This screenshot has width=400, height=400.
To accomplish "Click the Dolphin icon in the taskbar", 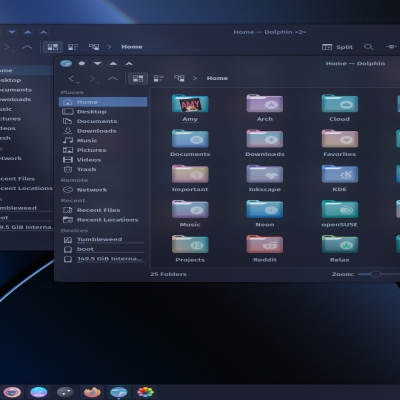I will click(119, 392).
